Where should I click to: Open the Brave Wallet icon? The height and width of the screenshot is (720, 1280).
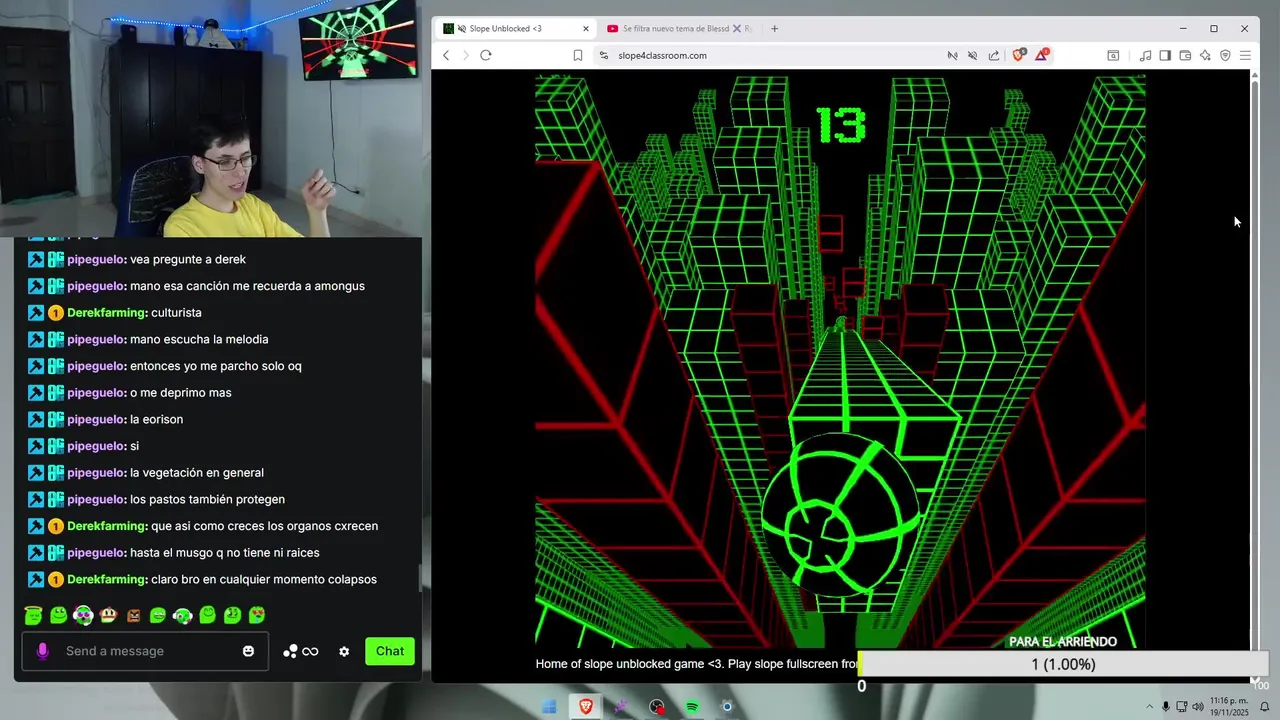(x=1185, y=55)
